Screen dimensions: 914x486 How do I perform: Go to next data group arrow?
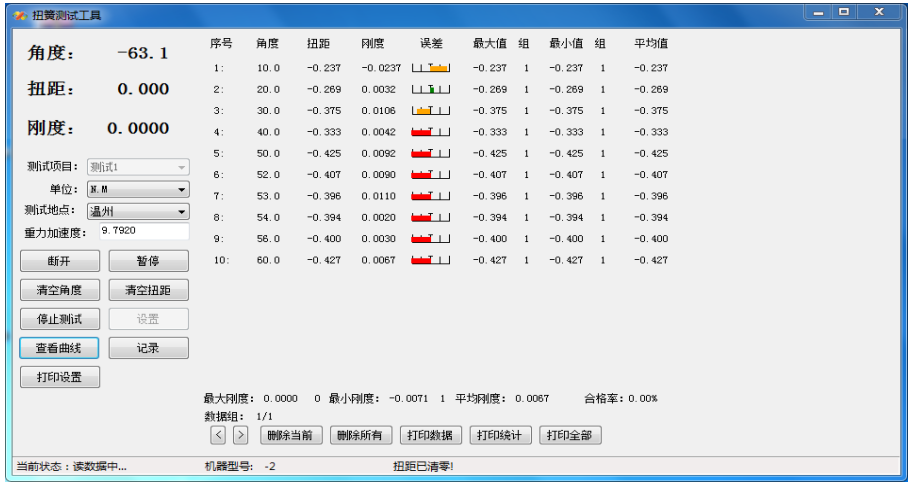tap(240, 435)
